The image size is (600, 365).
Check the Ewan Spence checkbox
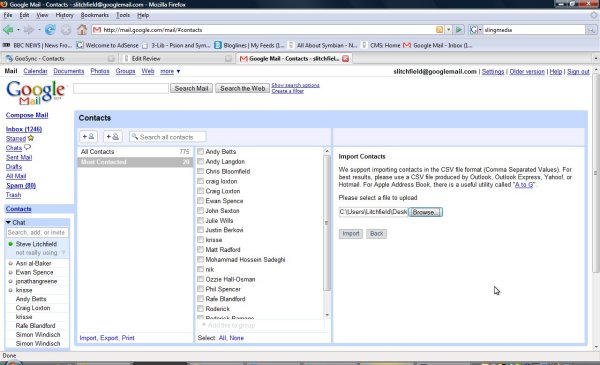click(200, 200)
